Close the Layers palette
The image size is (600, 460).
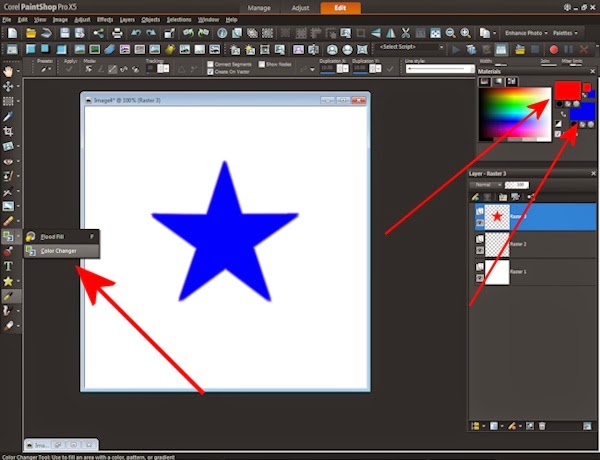[x=593, y=174]
